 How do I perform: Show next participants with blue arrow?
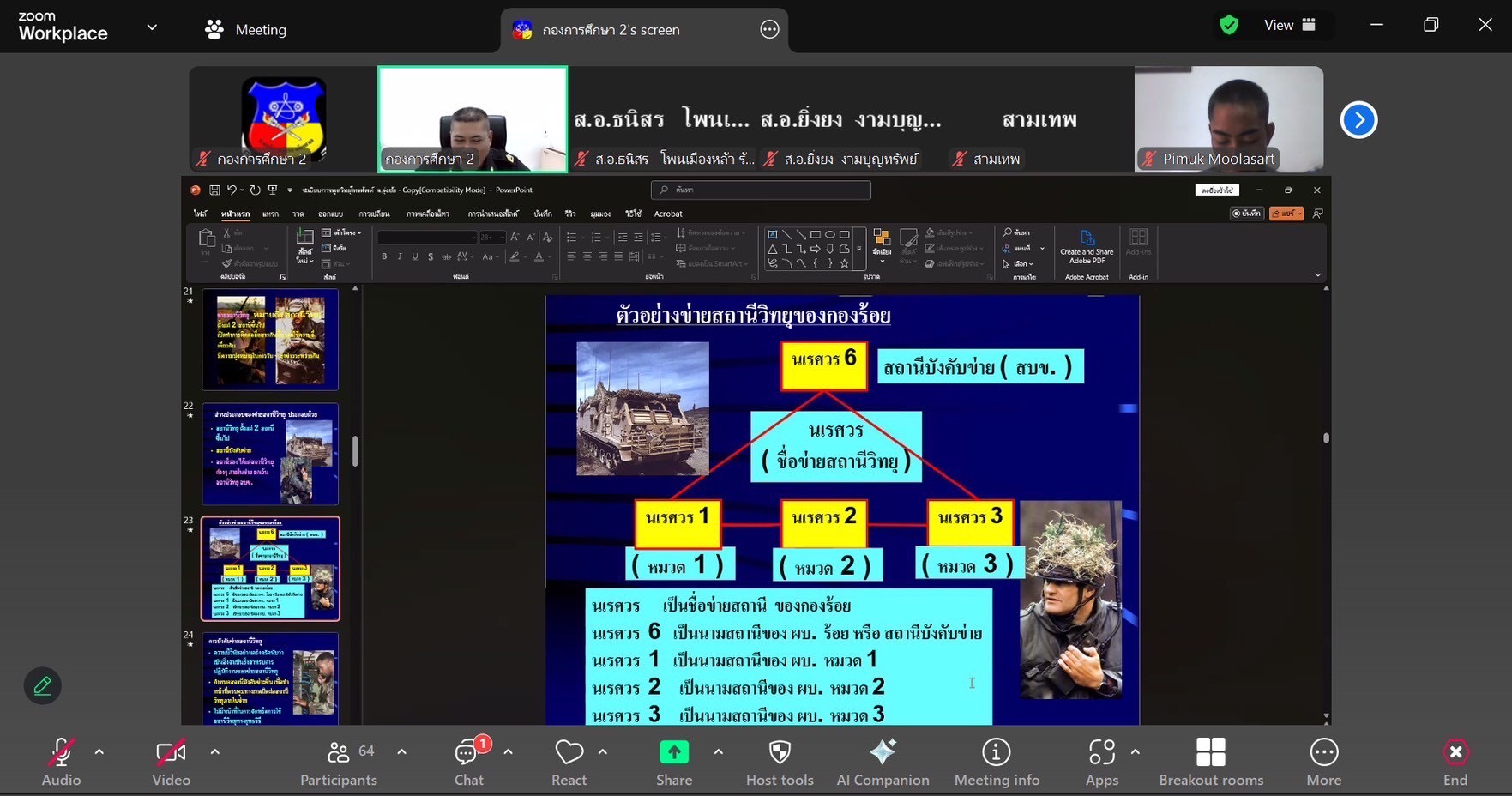(1358, 120)
